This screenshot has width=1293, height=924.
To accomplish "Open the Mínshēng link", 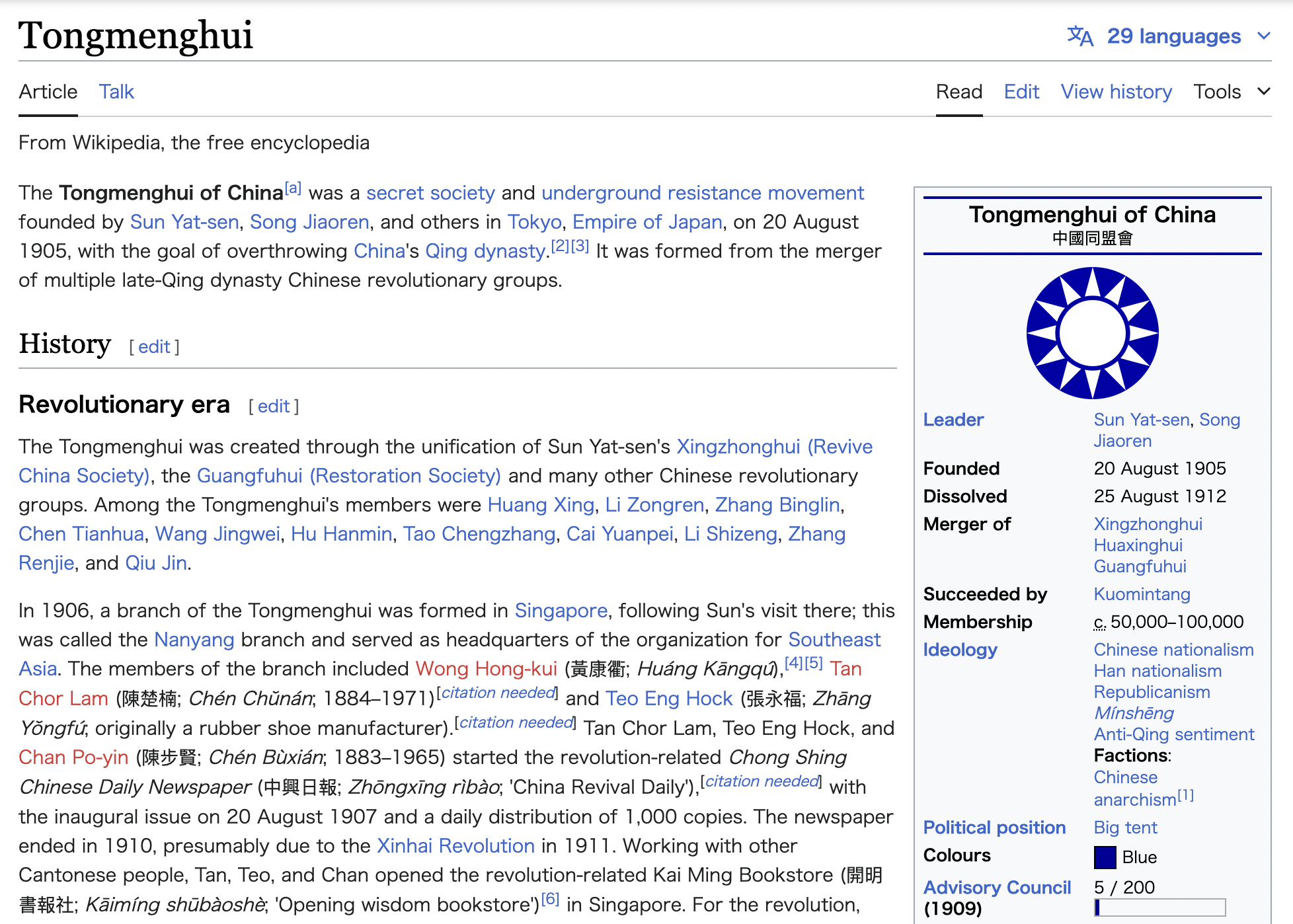I will point(1134,713).
